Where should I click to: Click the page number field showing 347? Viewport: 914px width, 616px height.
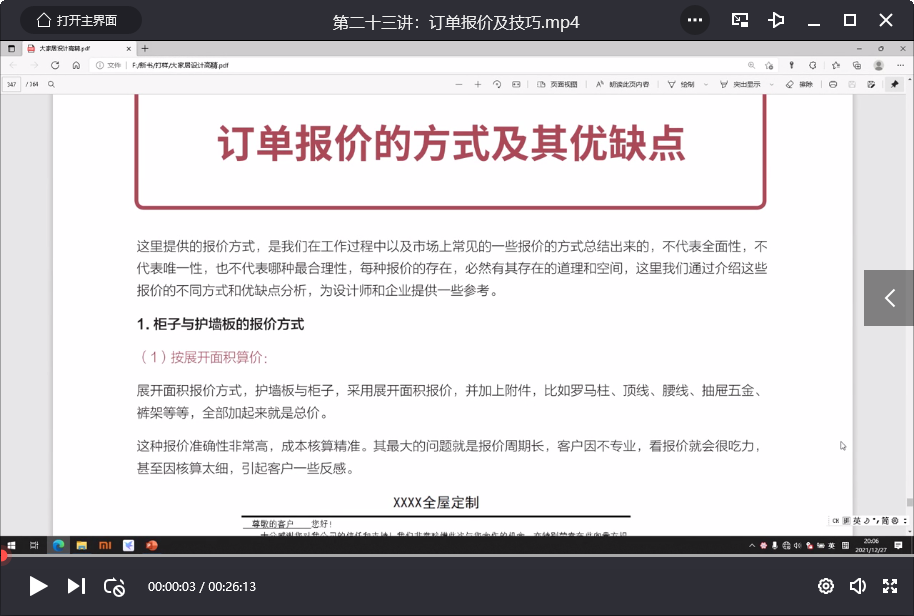point(12,84)
